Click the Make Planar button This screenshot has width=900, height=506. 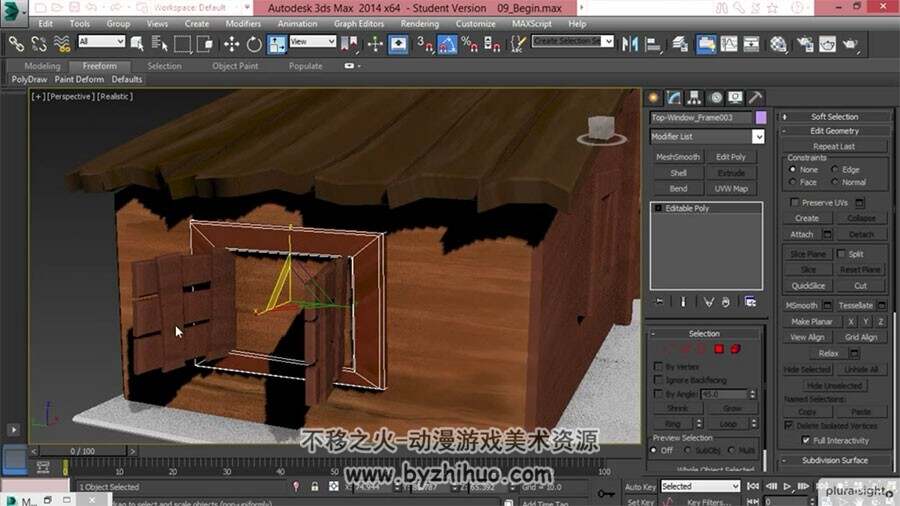[812, 322]
